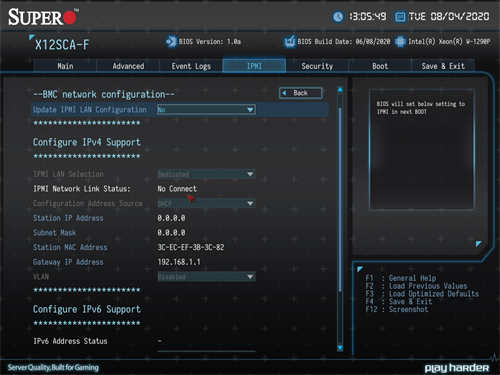This screenshot has height=375, width=500.
Task: Click the No Connect status text
Action: click(x=177, y=189)
